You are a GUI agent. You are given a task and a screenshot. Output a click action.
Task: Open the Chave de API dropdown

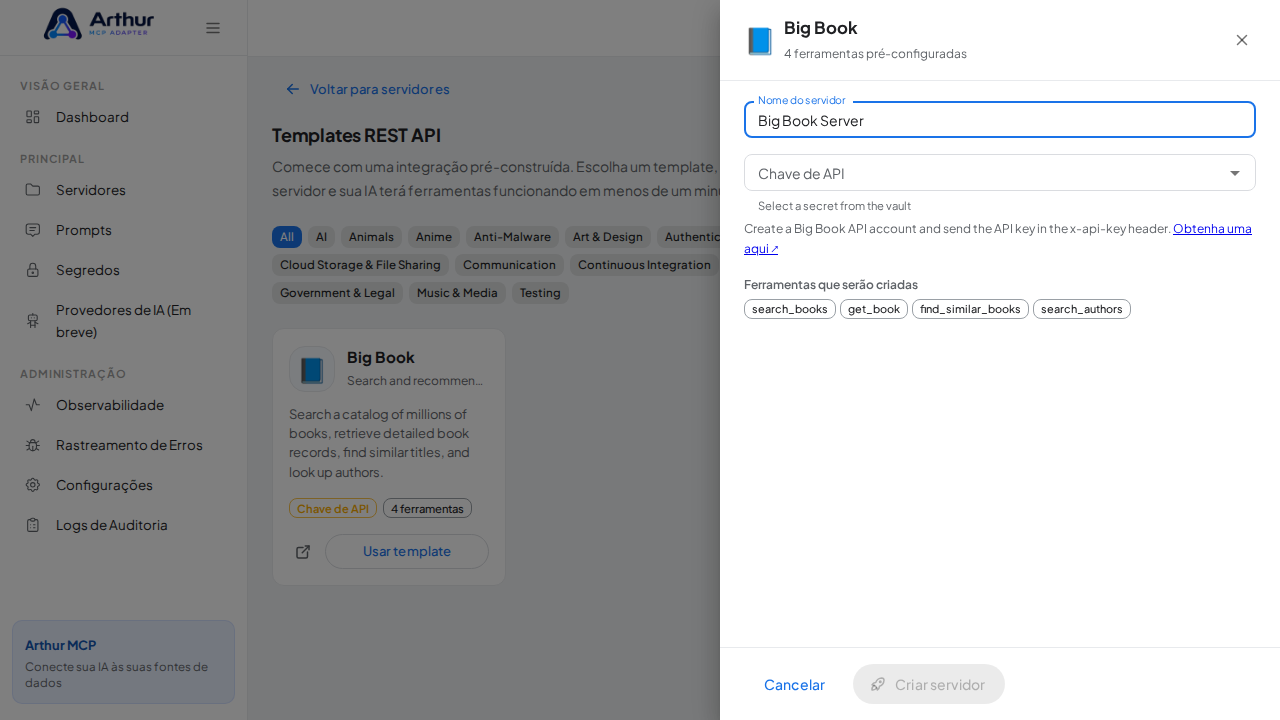point(1000,173)
